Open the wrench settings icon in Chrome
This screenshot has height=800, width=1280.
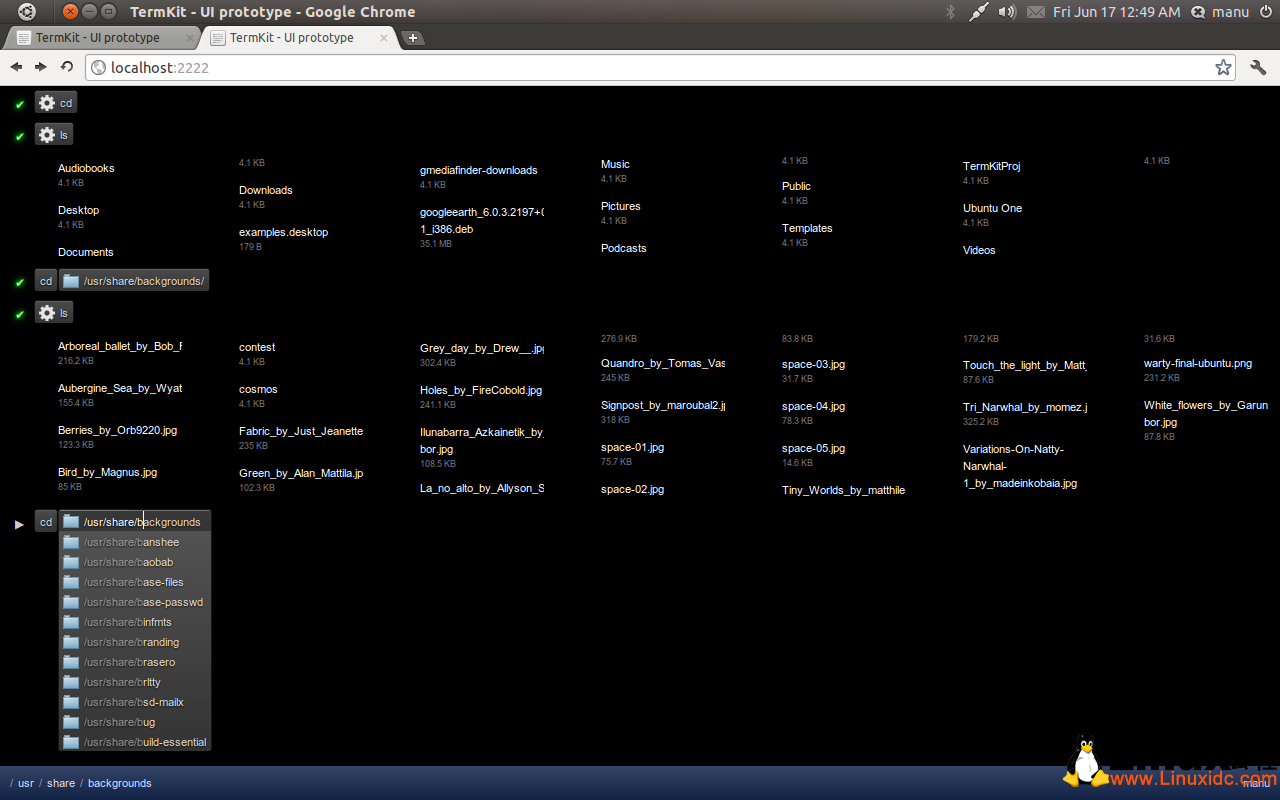click(1258, 67)
